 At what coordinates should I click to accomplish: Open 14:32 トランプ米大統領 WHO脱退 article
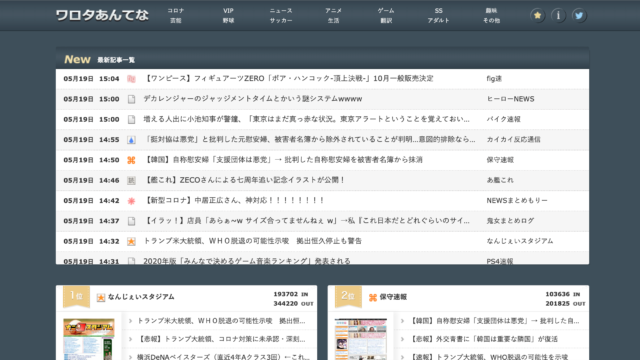pyautogui.click(x=253, y=241)
